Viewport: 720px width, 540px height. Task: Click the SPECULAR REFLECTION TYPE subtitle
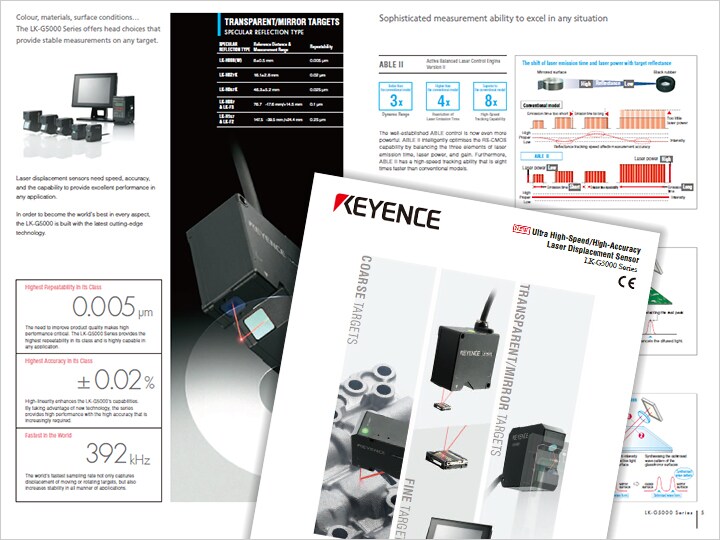264,32
